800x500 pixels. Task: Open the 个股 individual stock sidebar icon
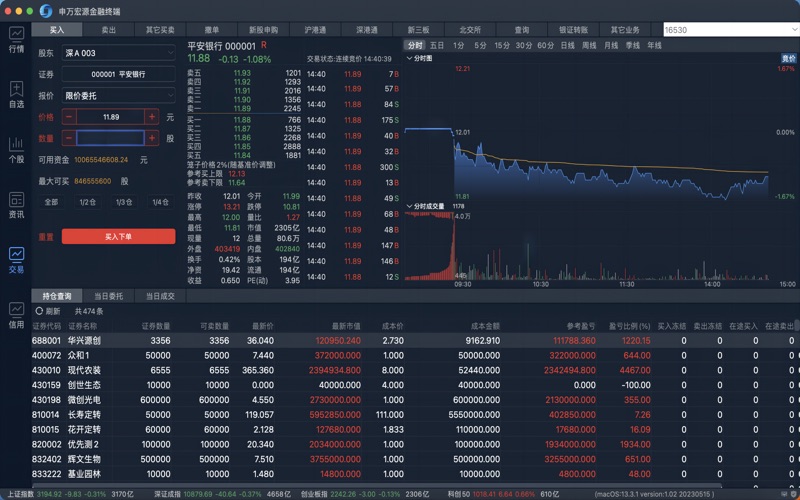pyautogui.click(x=16, y=150)
